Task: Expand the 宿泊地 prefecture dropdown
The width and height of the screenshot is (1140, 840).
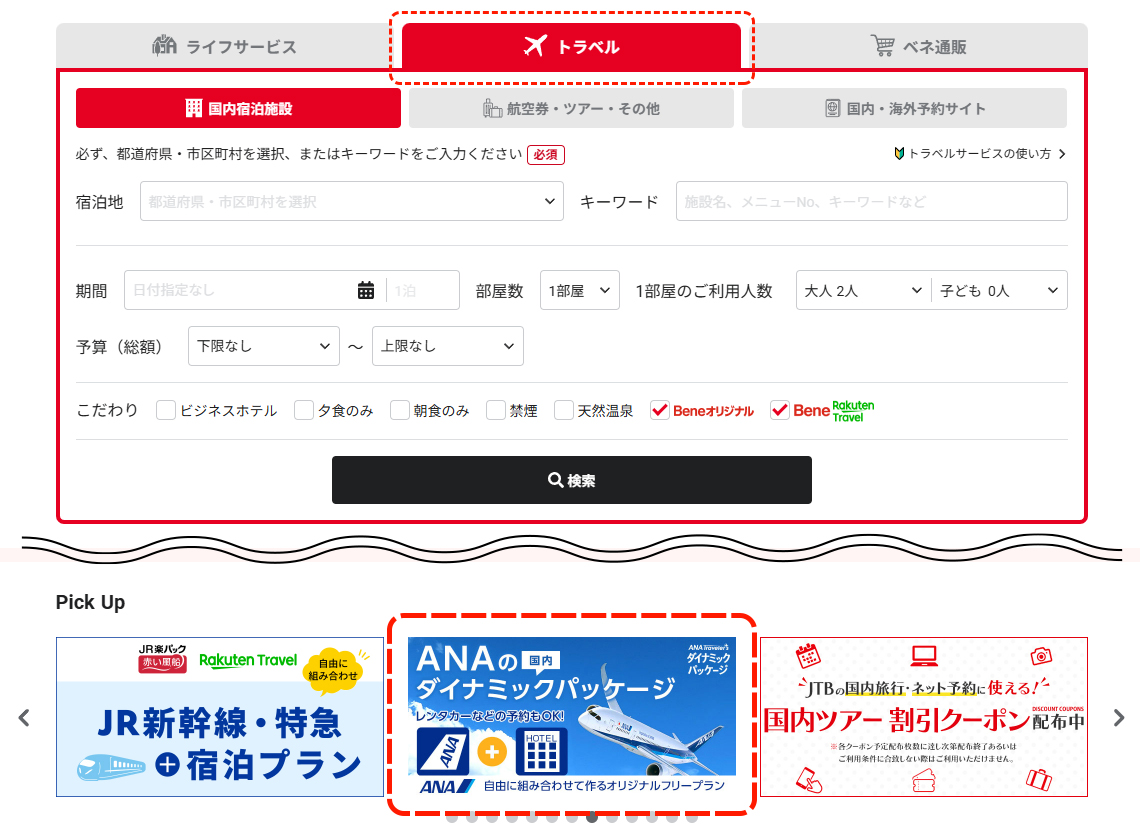Action: click(352, 201)
